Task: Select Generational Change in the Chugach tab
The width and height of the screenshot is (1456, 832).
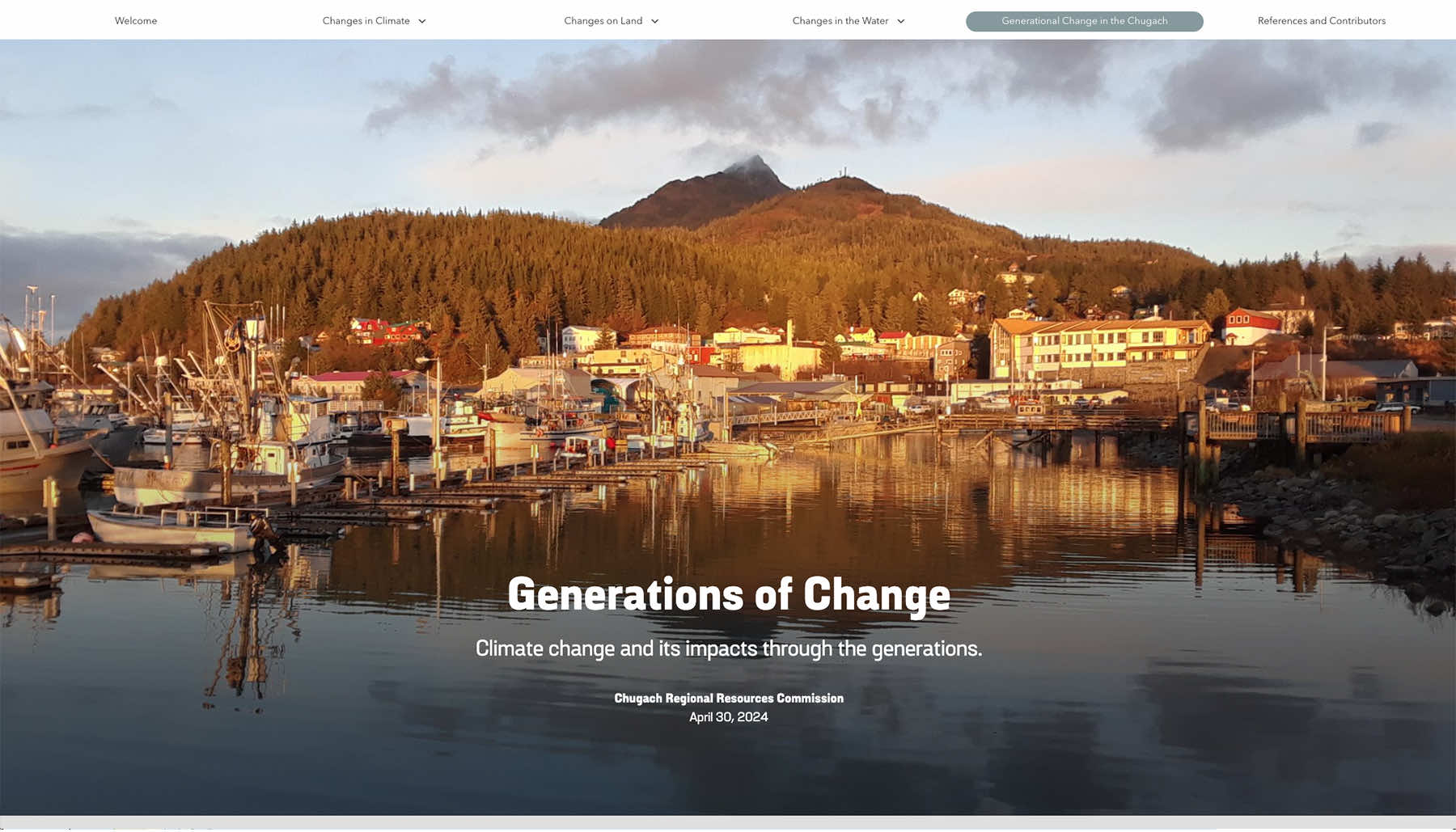Action: (1084, 21)
